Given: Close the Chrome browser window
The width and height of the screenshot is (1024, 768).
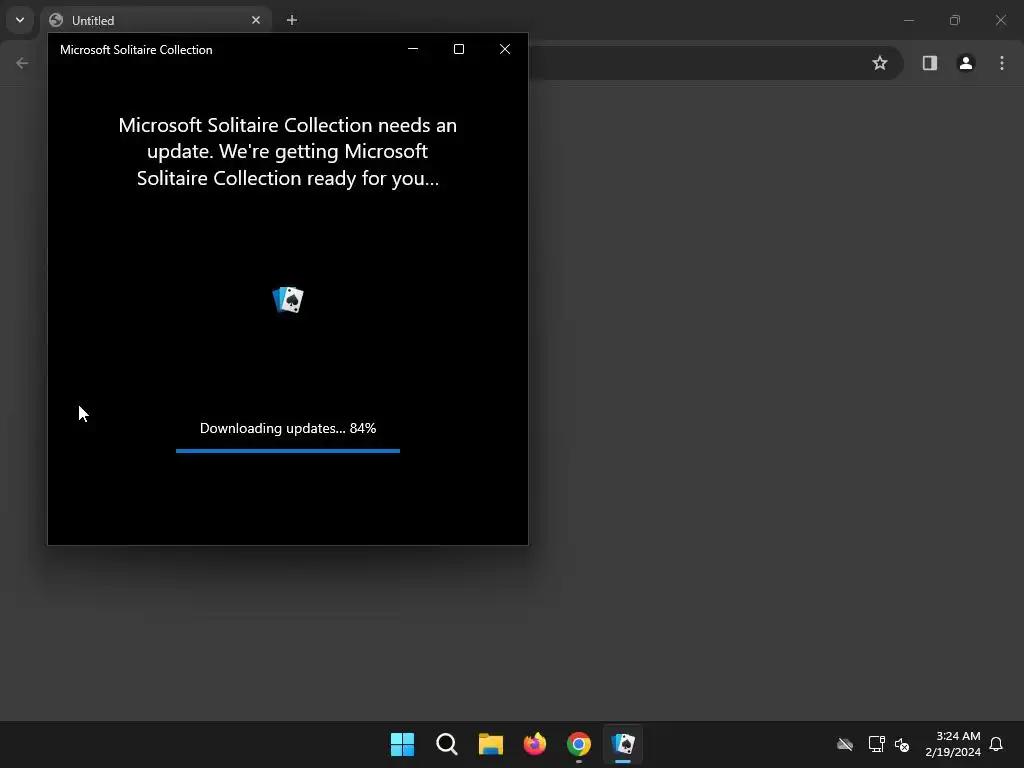Looking at the screenshot, I should point(1000,20).
